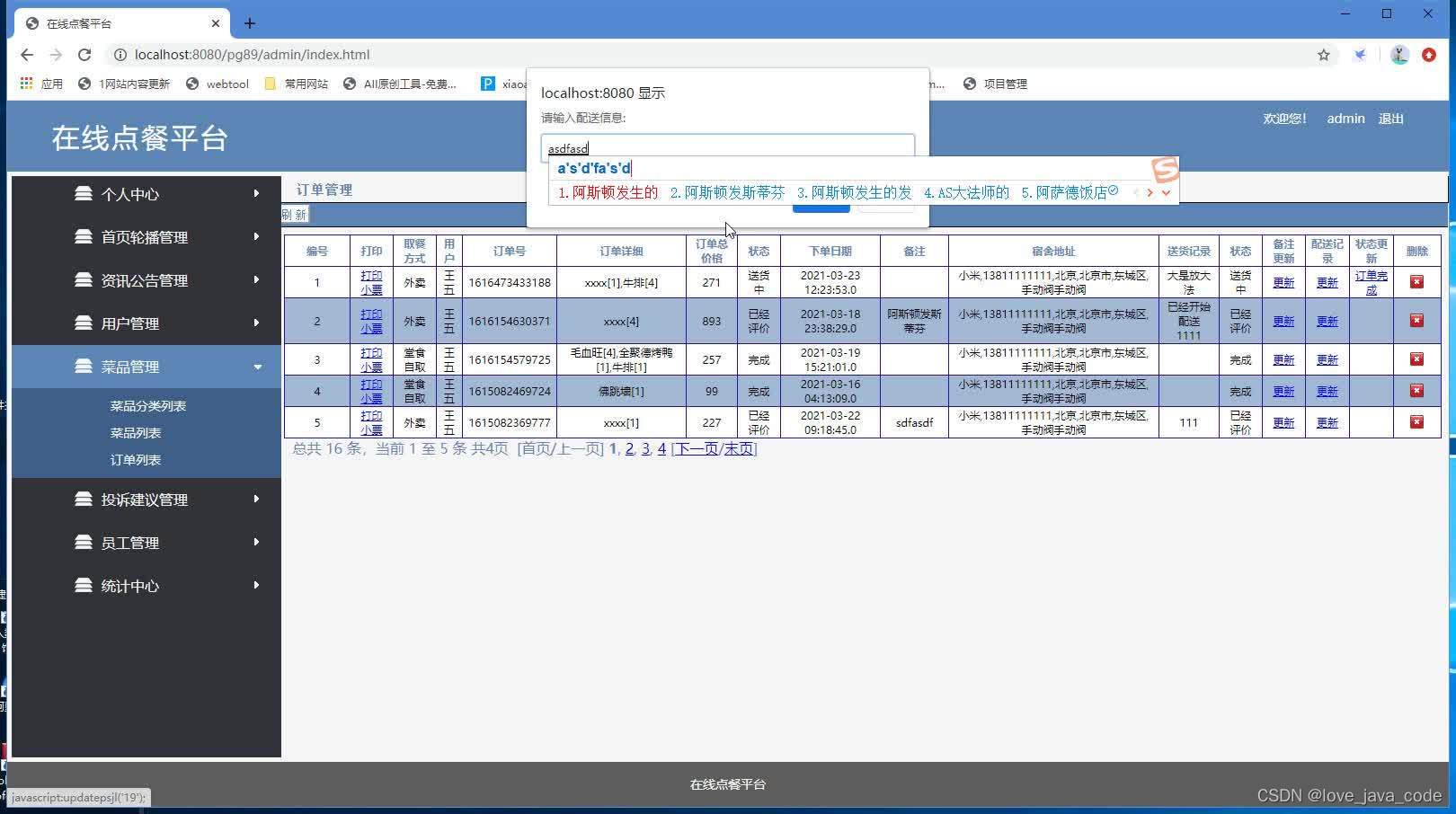Image resolution: width=1456 pixels, height=814 pixels.
Task: Click the 用户管理 sidebar icon
Action: coord(82,323)
